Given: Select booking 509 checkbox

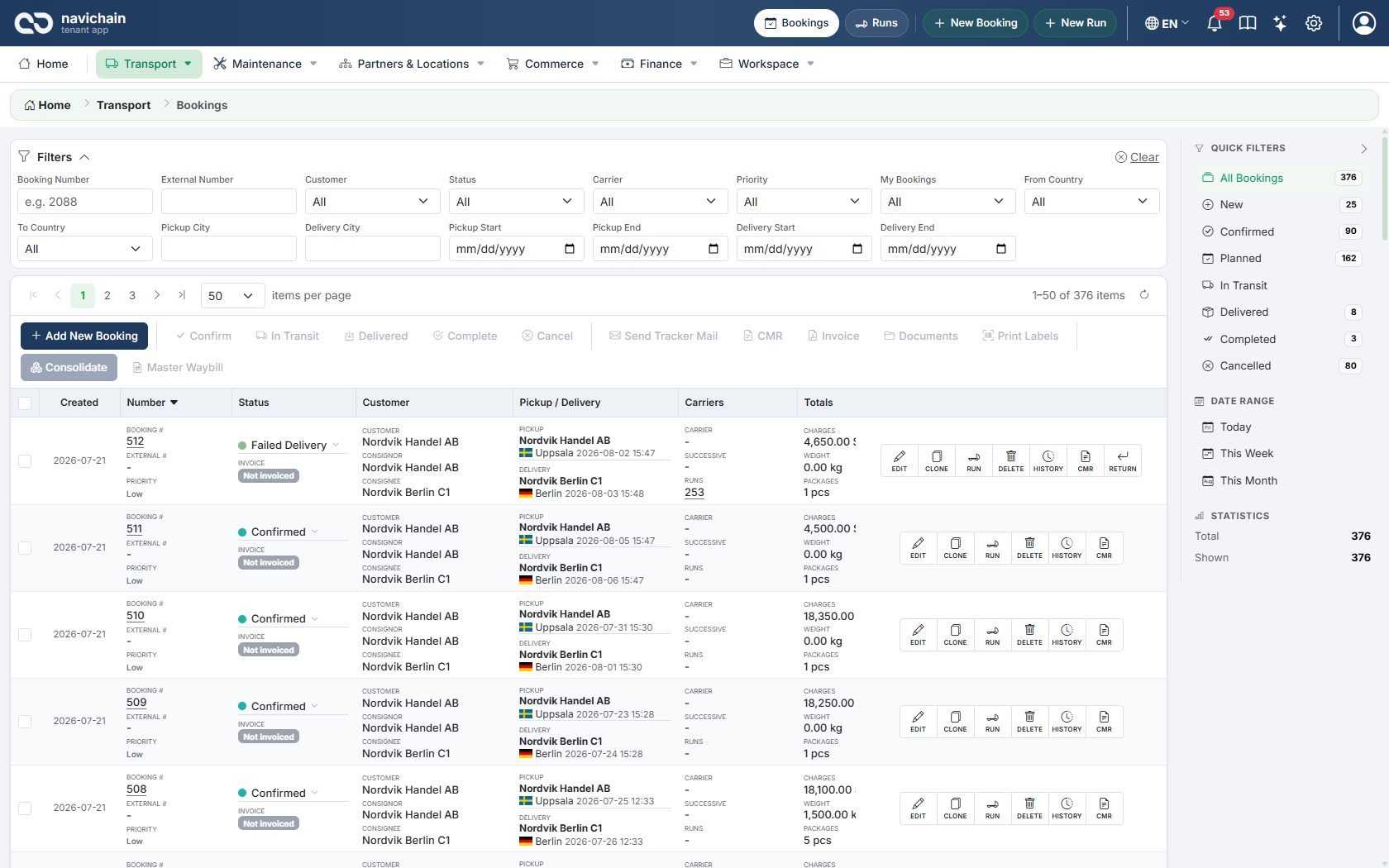Looking at the screenshot, I should pos(25,722).
